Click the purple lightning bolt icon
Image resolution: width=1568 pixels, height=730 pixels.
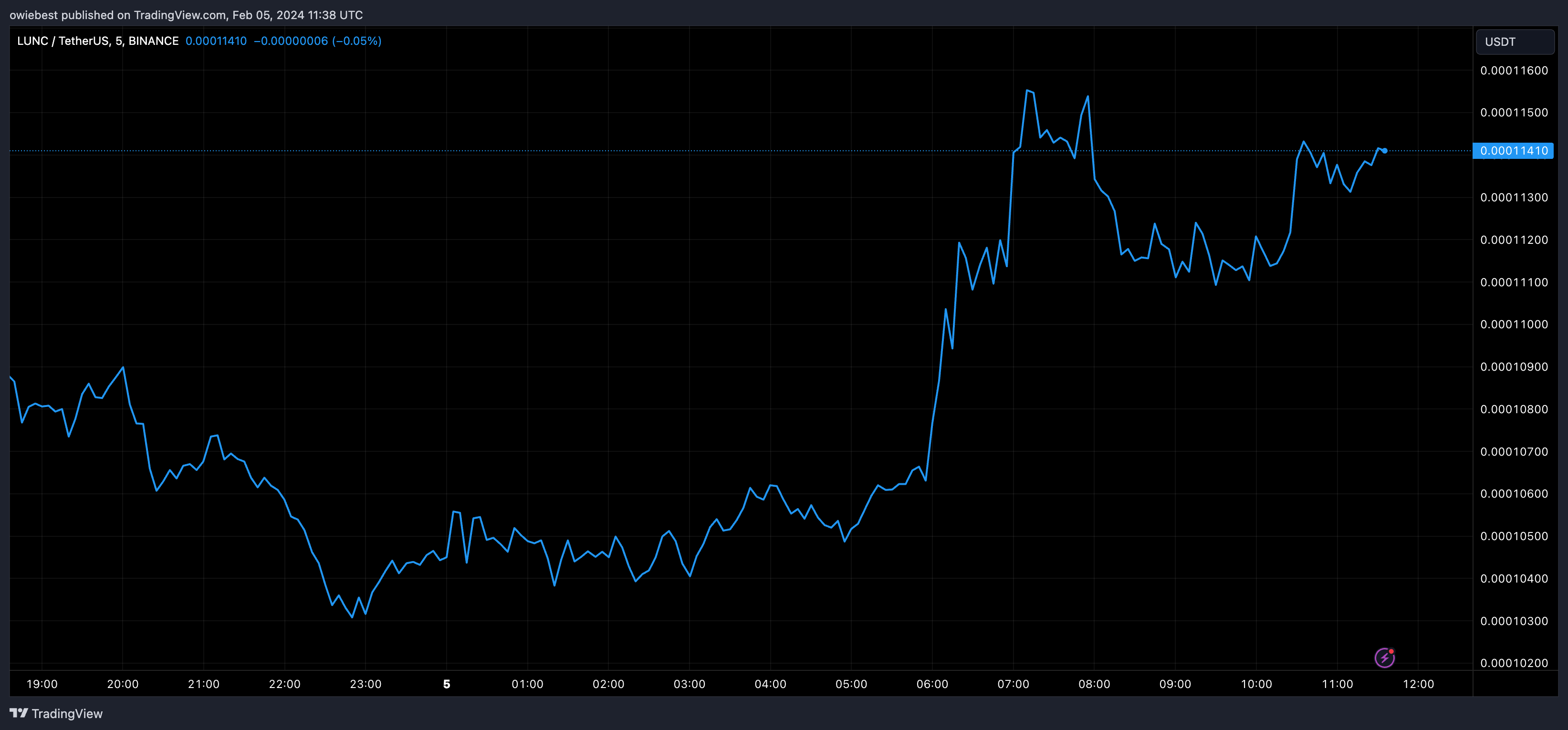coord(1384,657)
